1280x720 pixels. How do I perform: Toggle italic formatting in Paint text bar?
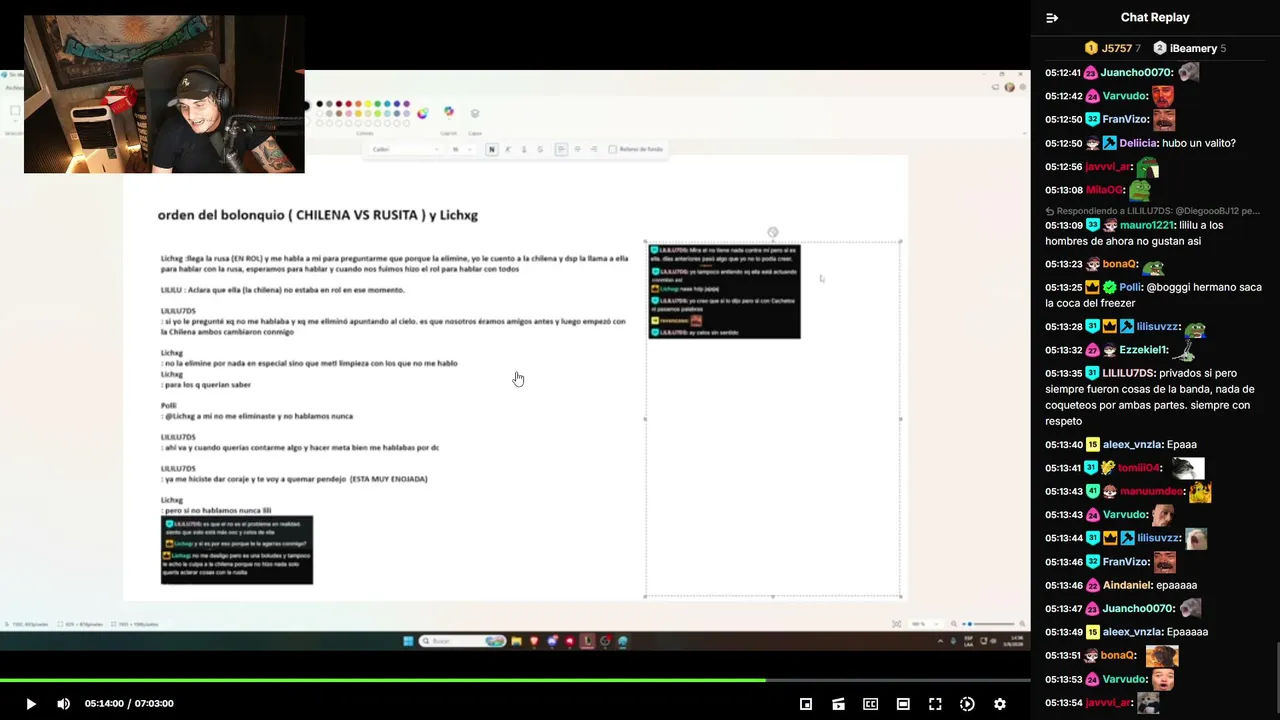tap(507, 149)
